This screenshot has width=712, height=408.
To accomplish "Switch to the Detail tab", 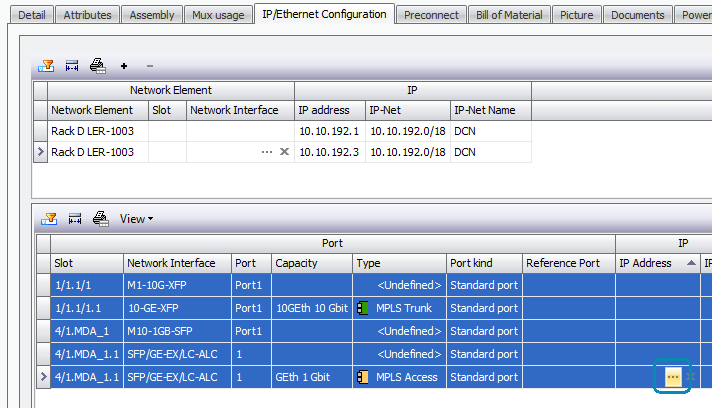I will point(32,15).
